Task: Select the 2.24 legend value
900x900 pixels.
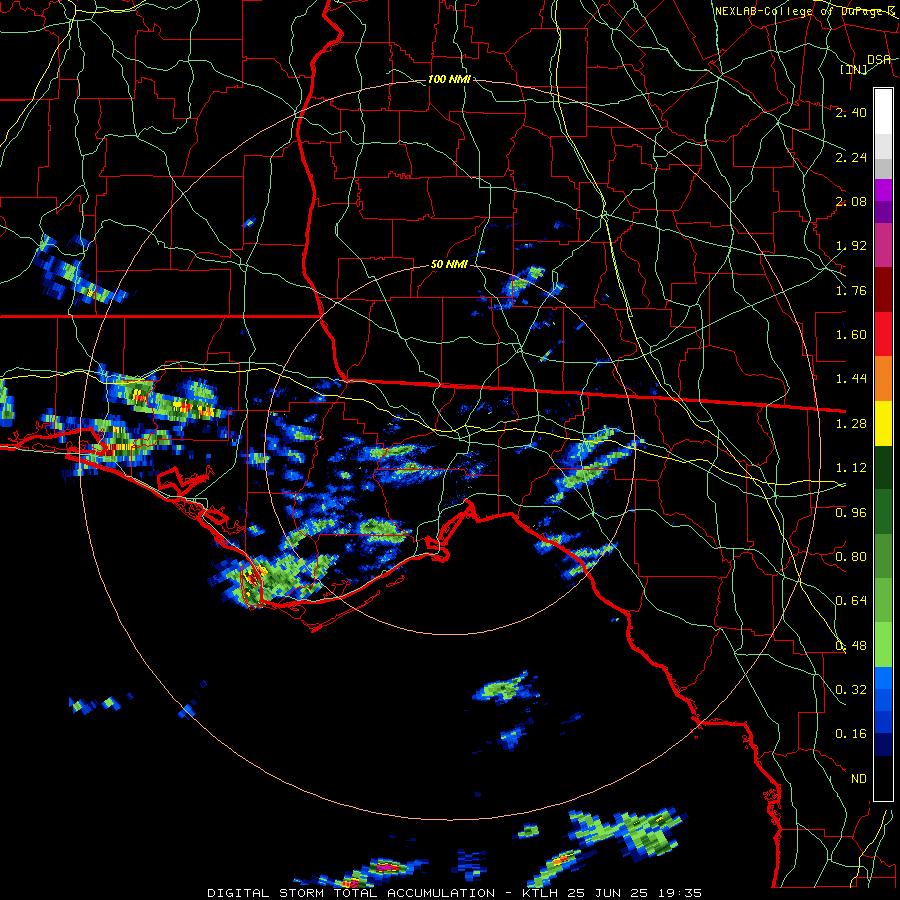Action: coord(851,157)
